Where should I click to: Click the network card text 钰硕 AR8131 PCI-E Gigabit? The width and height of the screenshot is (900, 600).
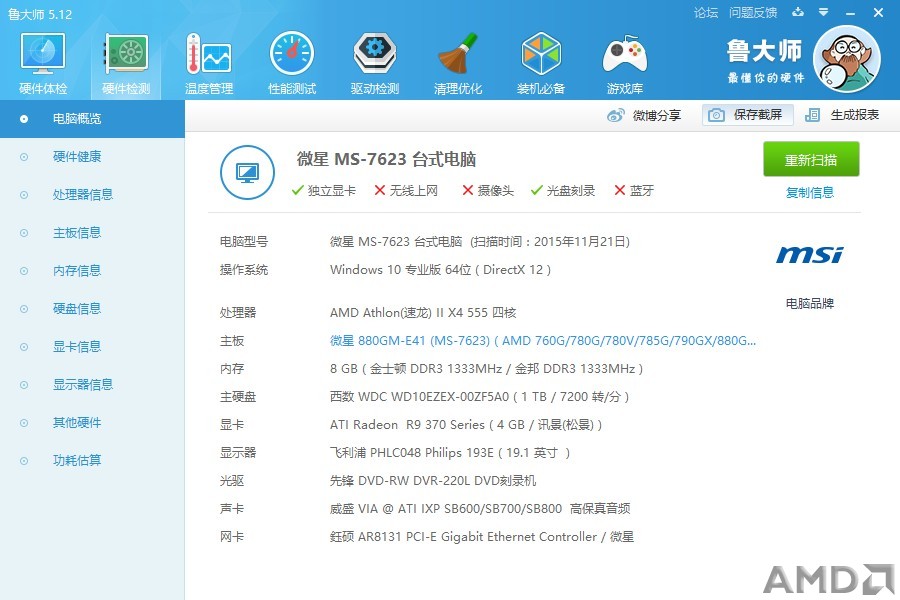482,537
